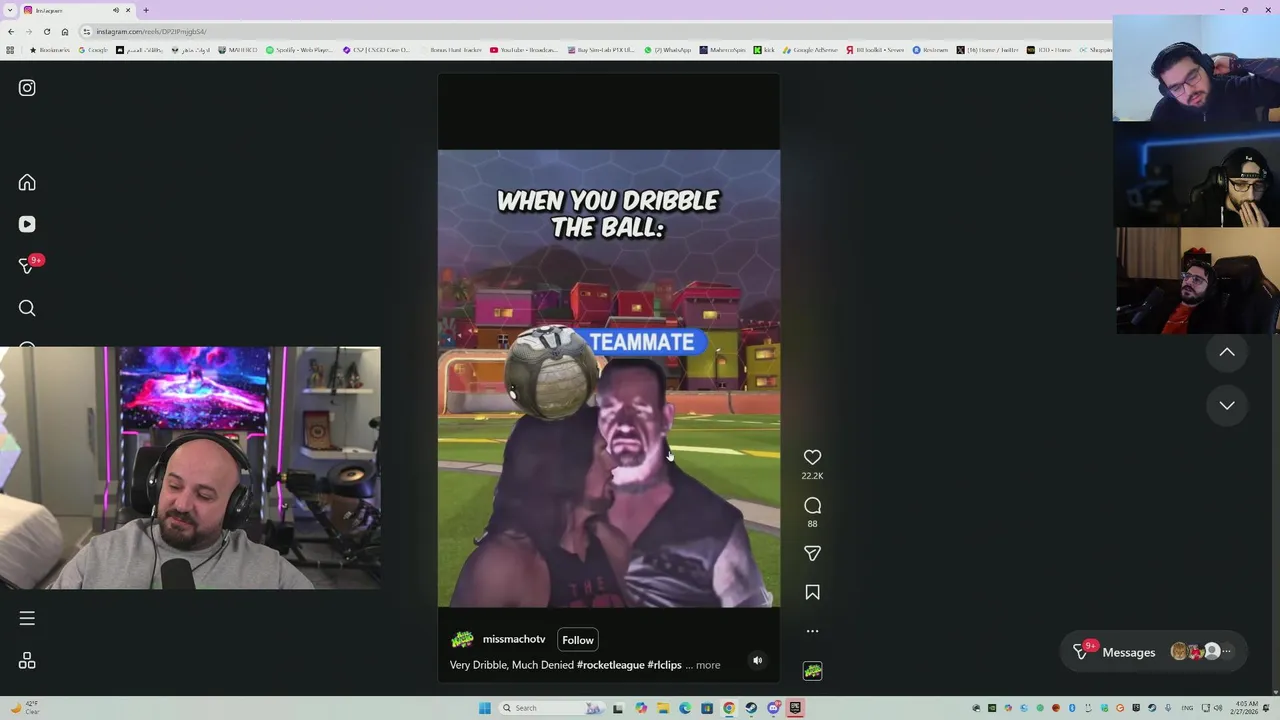Open the floating Messages button
The image size is (1280, 720).
coord(1154,652)
